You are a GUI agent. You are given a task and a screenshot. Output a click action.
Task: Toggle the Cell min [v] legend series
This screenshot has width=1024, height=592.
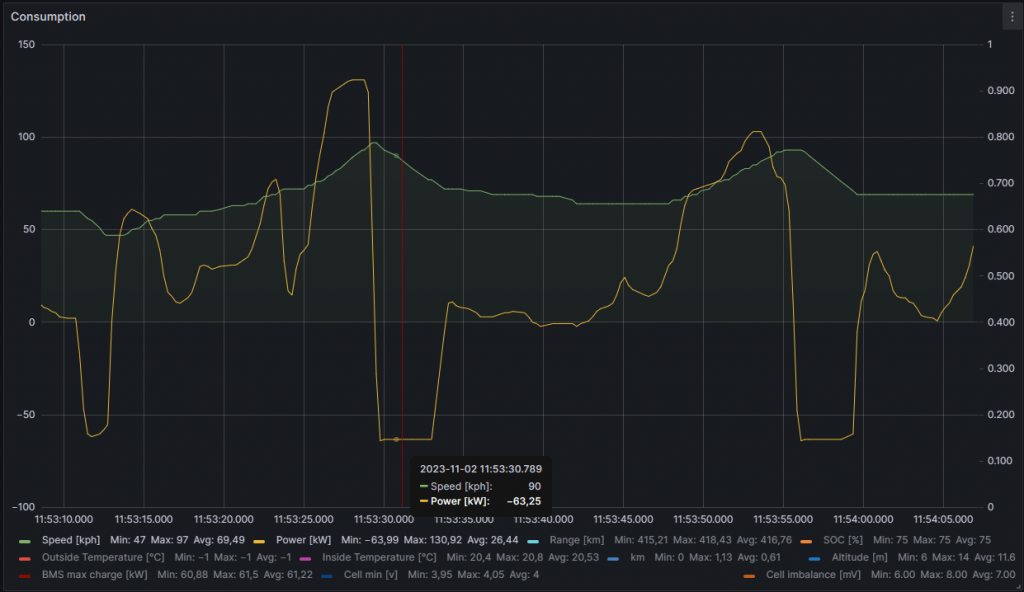coord(370,574)
